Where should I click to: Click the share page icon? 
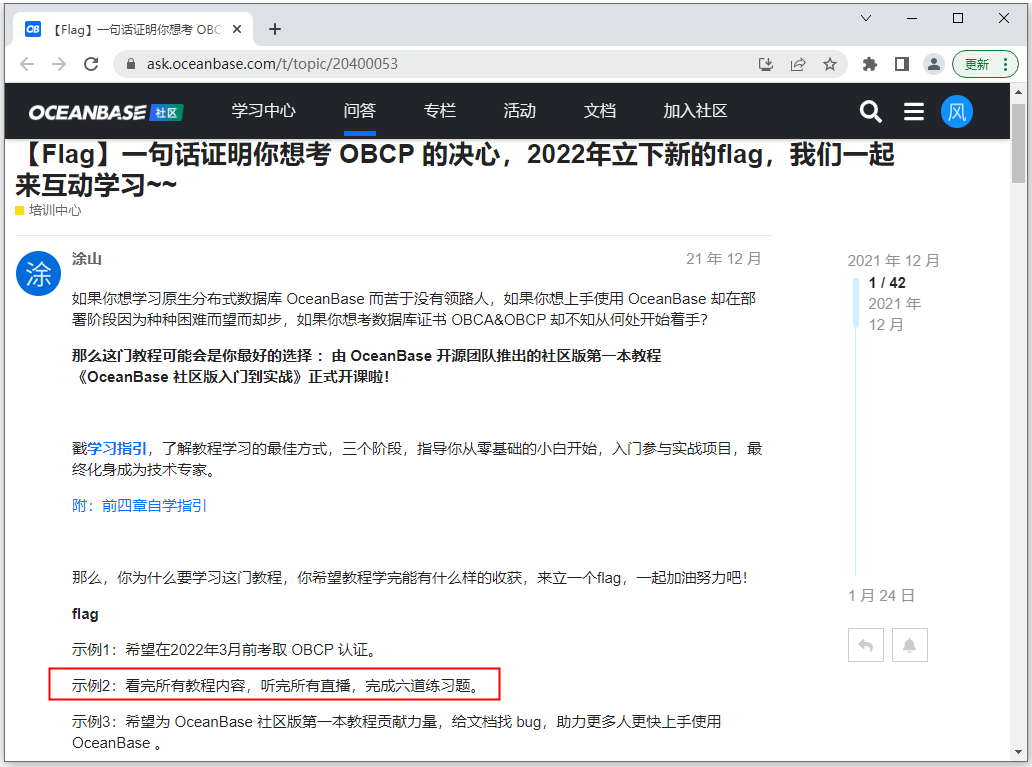click(798, 64)
